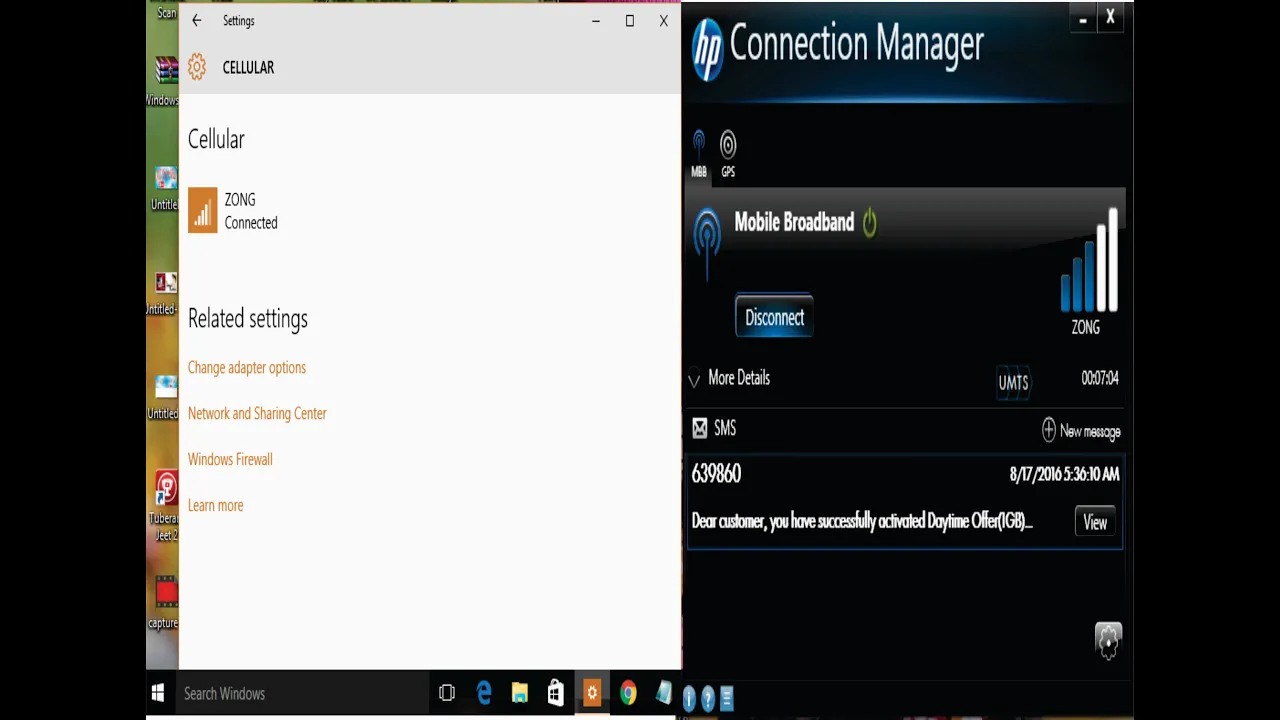
Task: Click the Search Windows box
Action: click(300, 693)
